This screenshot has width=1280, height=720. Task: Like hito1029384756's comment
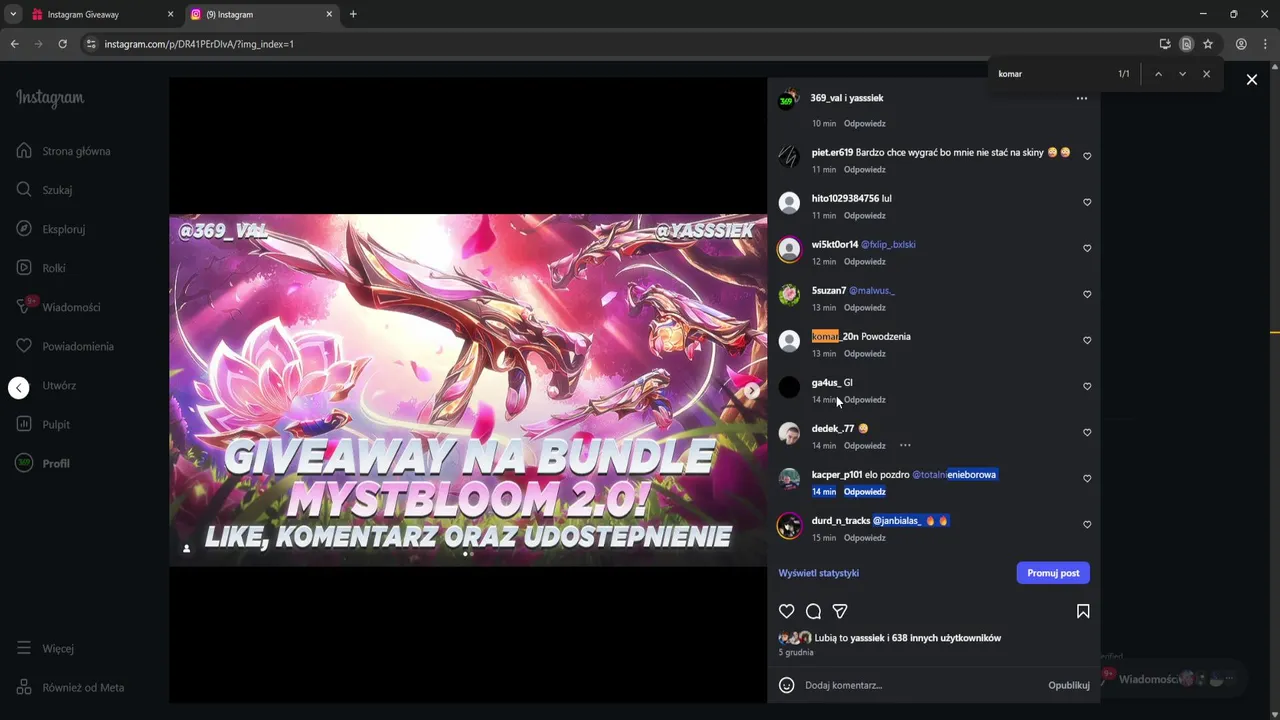click(x=1087, y=202)
